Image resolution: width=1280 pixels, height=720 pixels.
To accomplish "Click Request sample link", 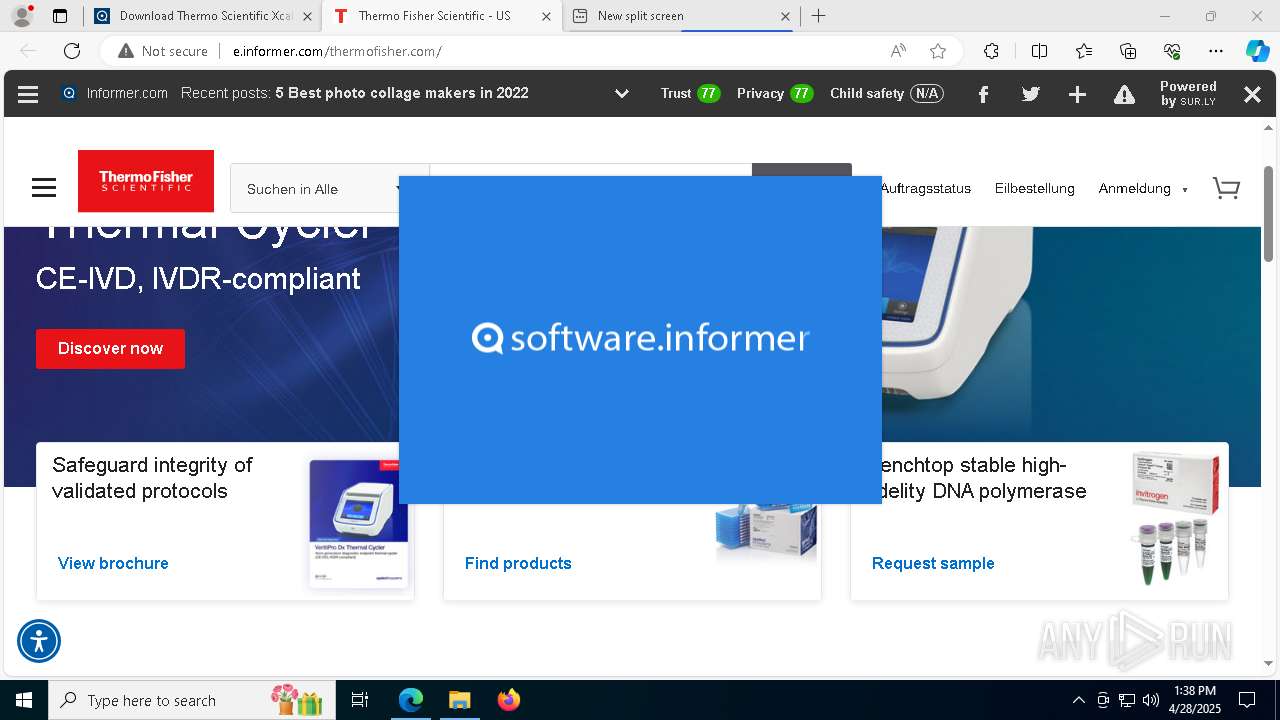I will click(933, 563).
